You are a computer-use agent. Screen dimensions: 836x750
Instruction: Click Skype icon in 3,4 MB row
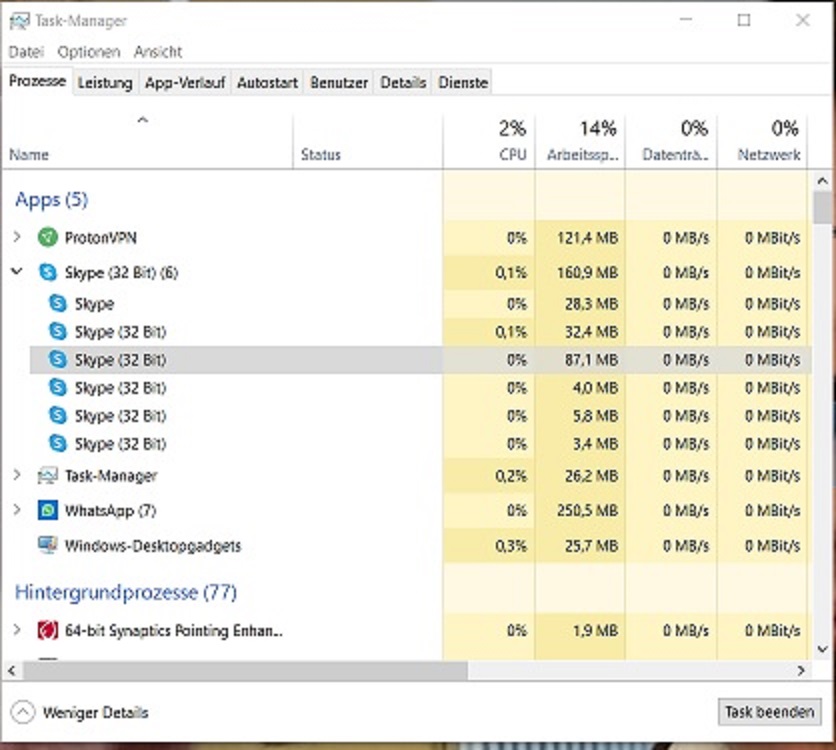point(58,443)
